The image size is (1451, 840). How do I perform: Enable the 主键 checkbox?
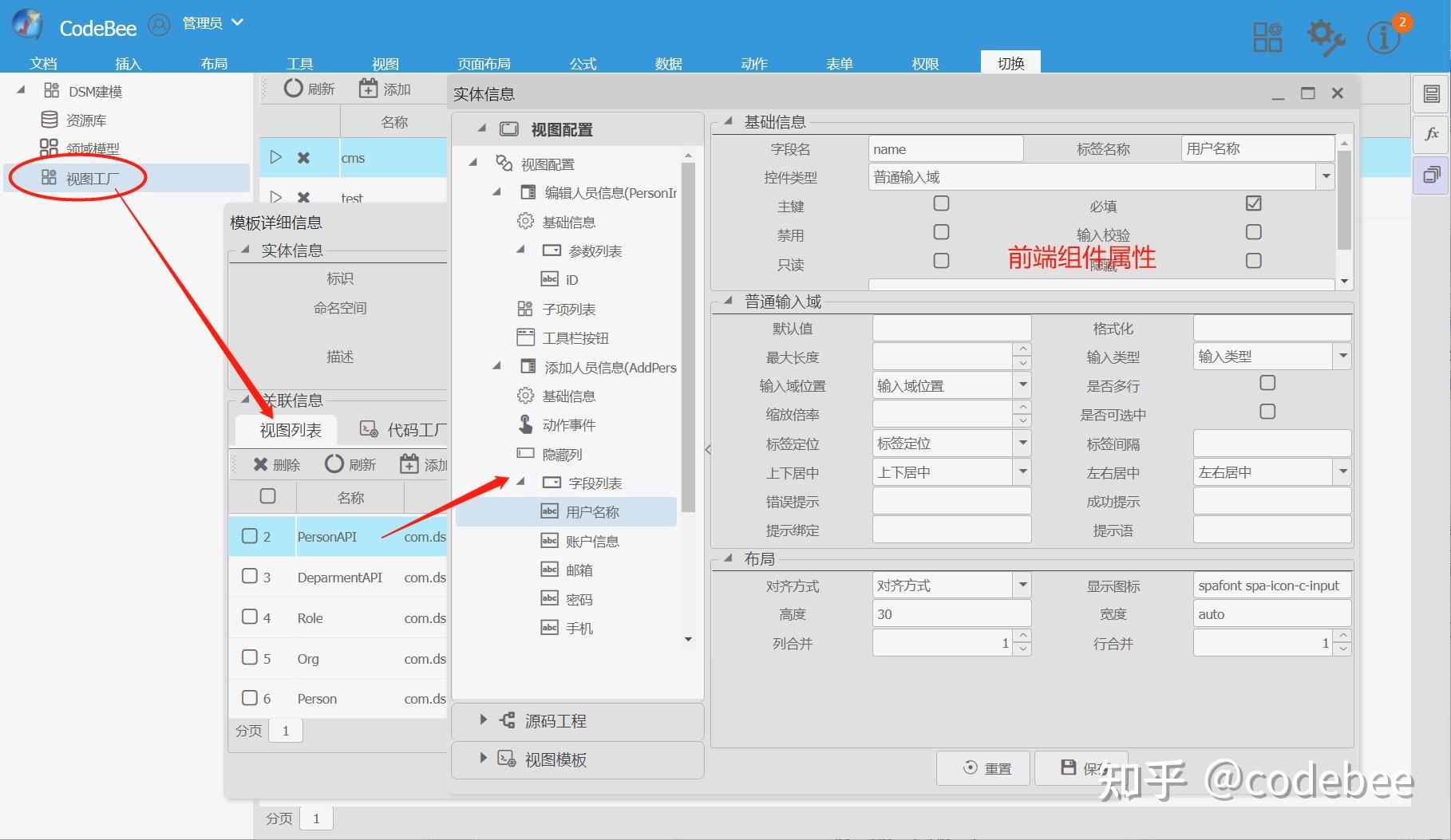(x=941, y=204)
